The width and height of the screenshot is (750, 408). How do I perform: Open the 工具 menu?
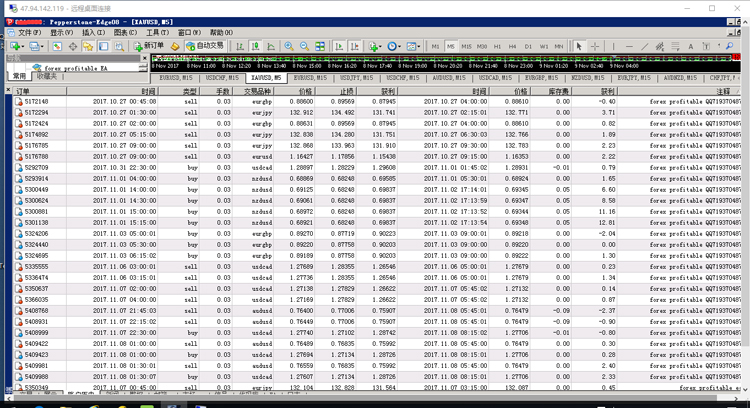pos(157,33)
